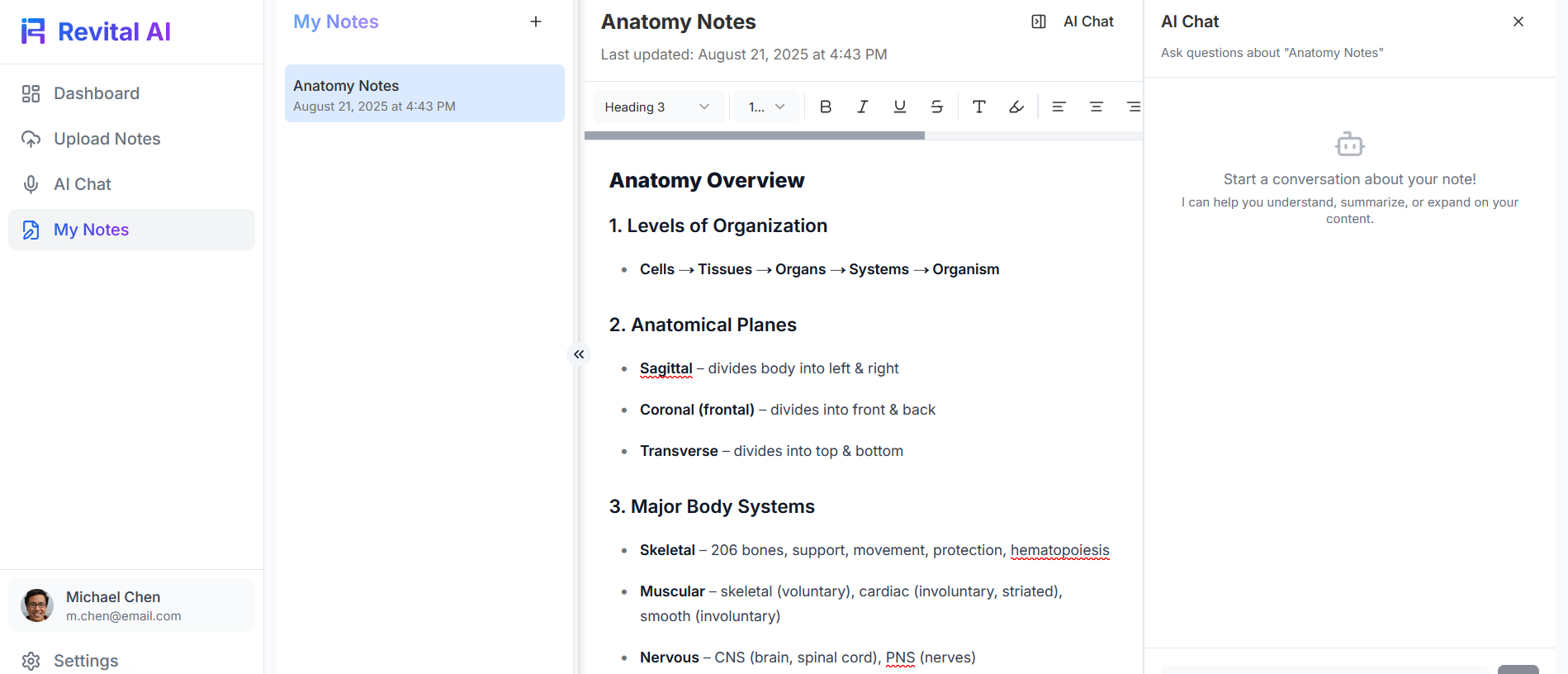Toggle underline text formatting
Screen dimensions: 1568x674
point(899,107)
